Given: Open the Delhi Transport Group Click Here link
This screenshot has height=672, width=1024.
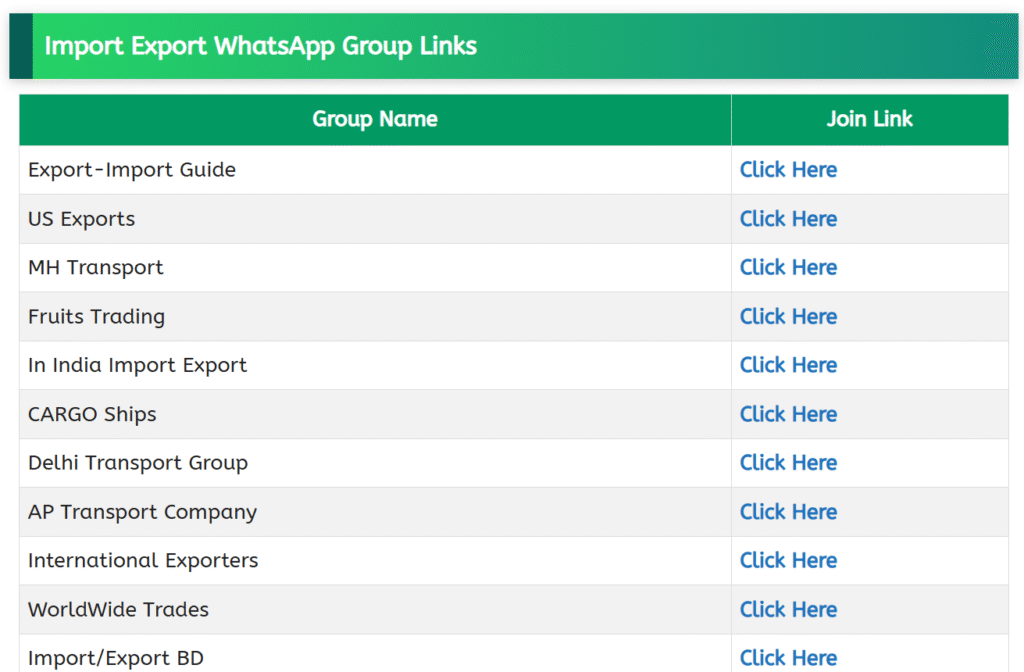Looking at the screenshot, I should 788,462.
